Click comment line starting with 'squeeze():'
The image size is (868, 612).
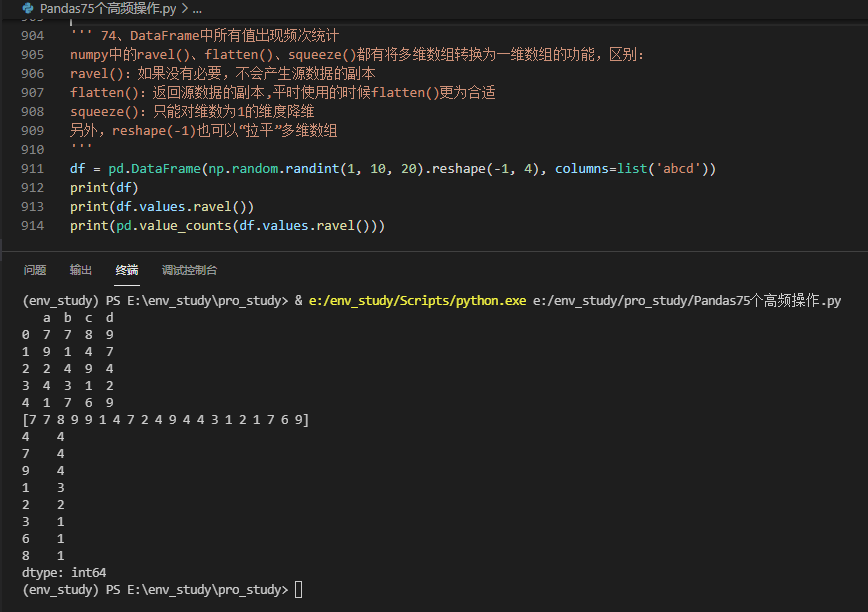(x=192, y=112)
